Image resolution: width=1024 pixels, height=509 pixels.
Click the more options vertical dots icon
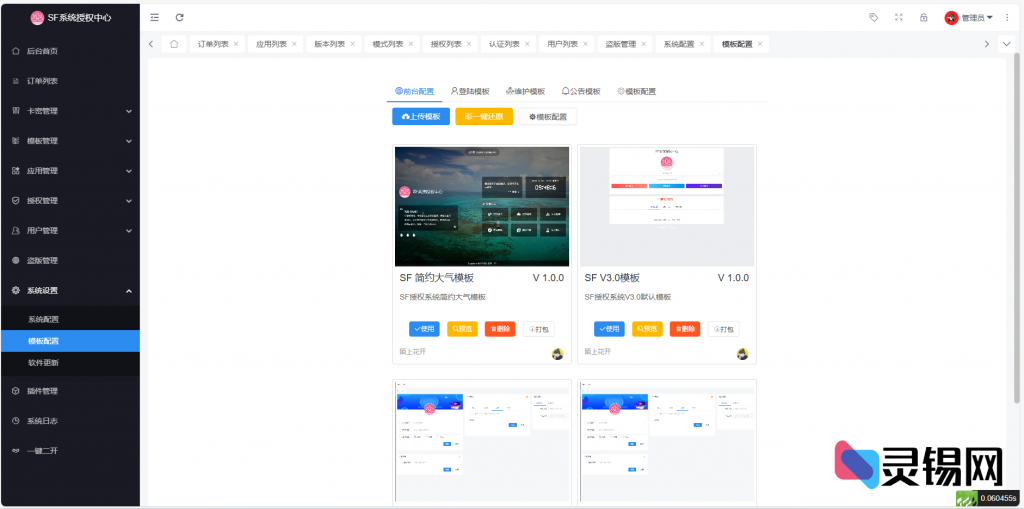coord(1006,17)
